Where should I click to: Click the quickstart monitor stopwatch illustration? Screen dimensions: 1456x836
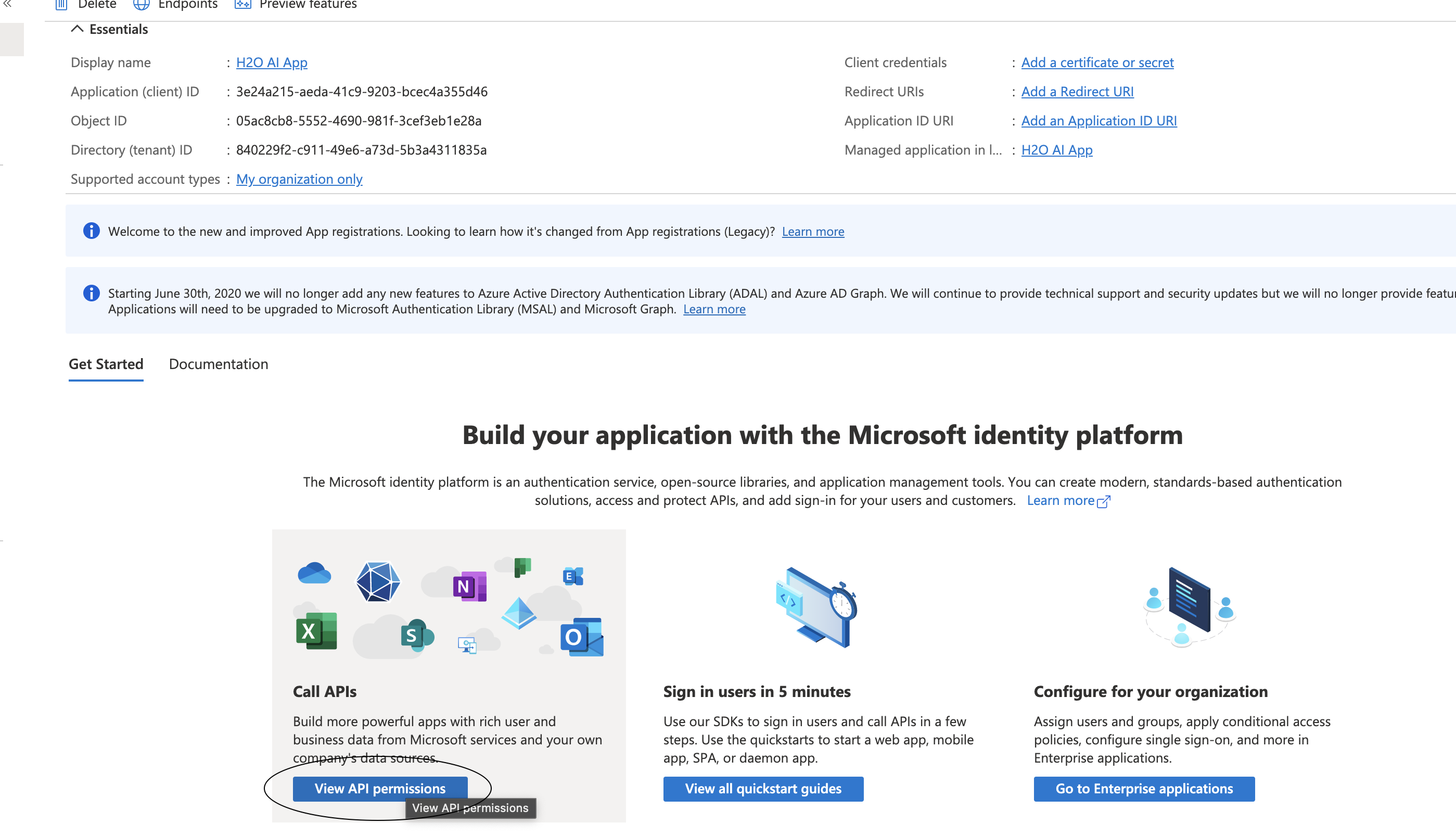(815, 607)
